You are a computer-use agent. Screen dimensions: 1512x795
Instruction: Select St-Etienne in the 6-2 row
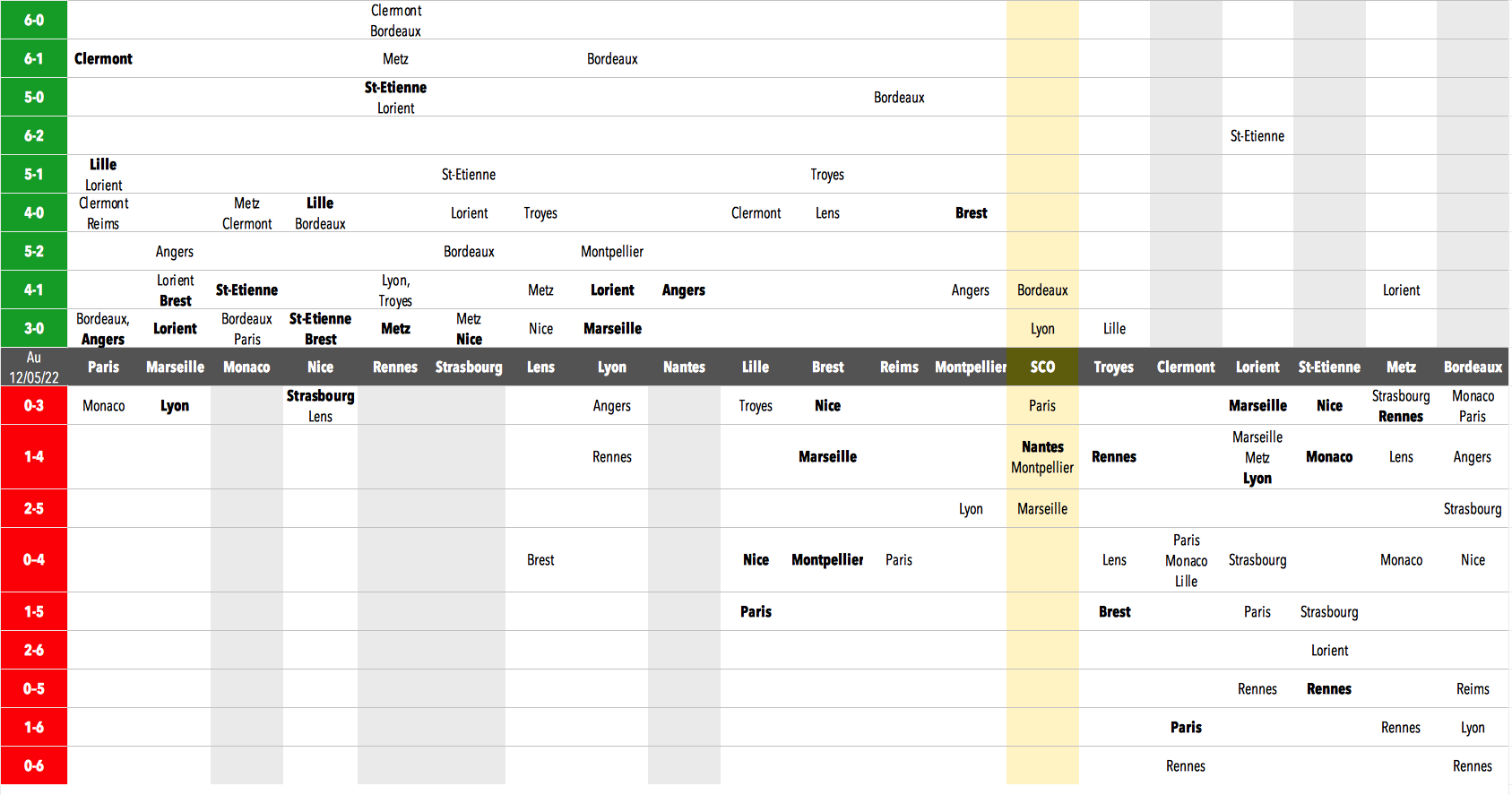[1257, 136]
